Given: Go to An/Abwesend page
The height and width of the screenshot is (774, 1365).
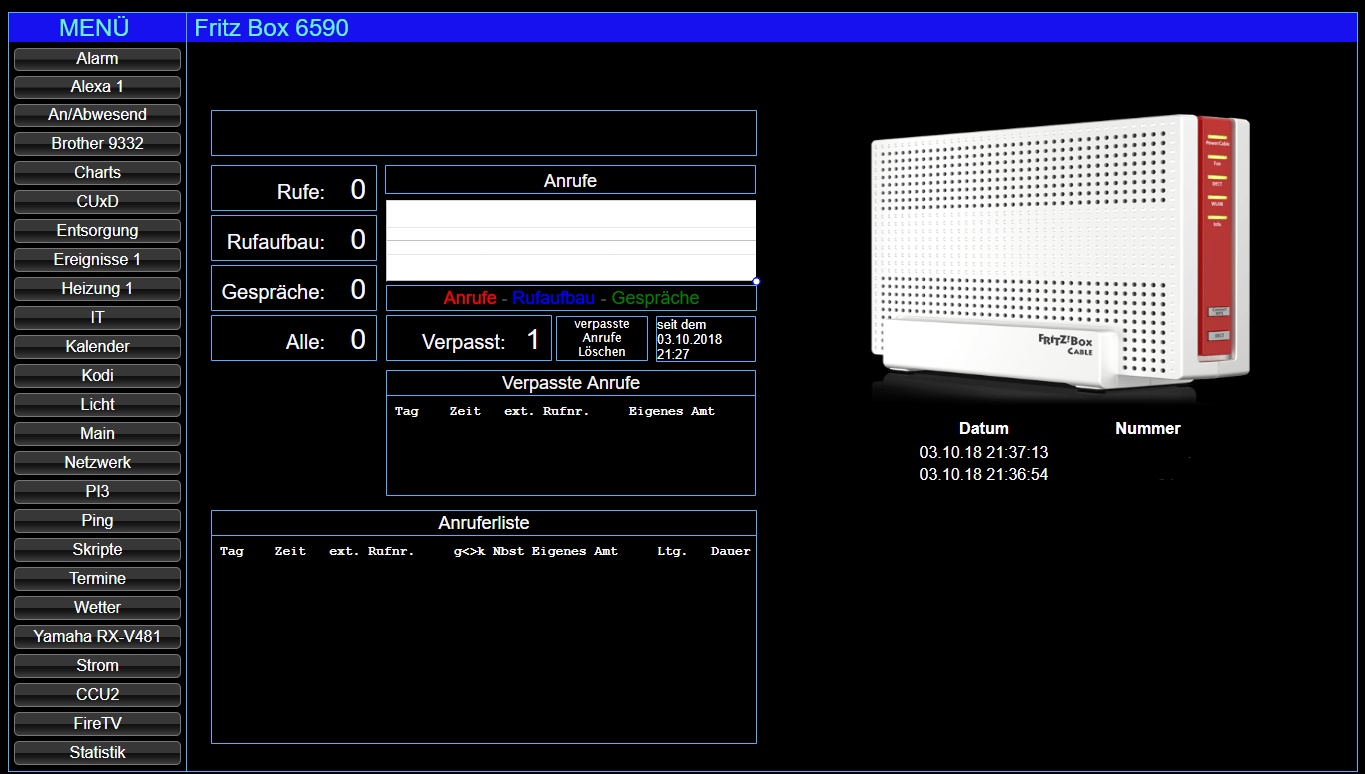Looking at the screenshot, I should (97, 115).
